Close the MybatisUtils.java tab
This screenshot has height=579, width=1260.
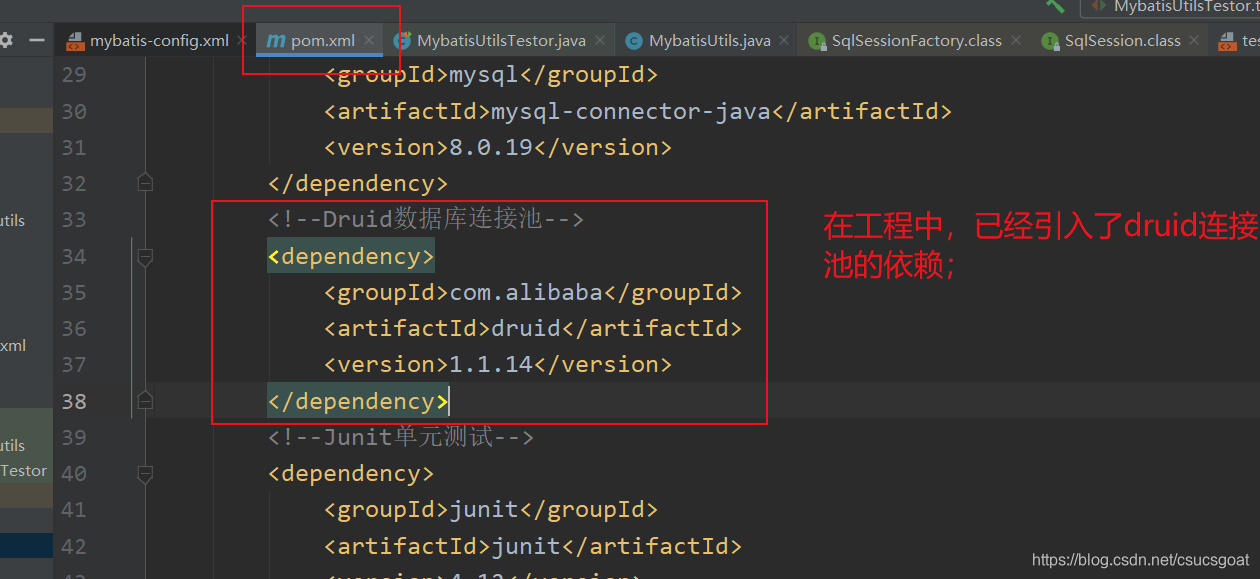point(785,41)
